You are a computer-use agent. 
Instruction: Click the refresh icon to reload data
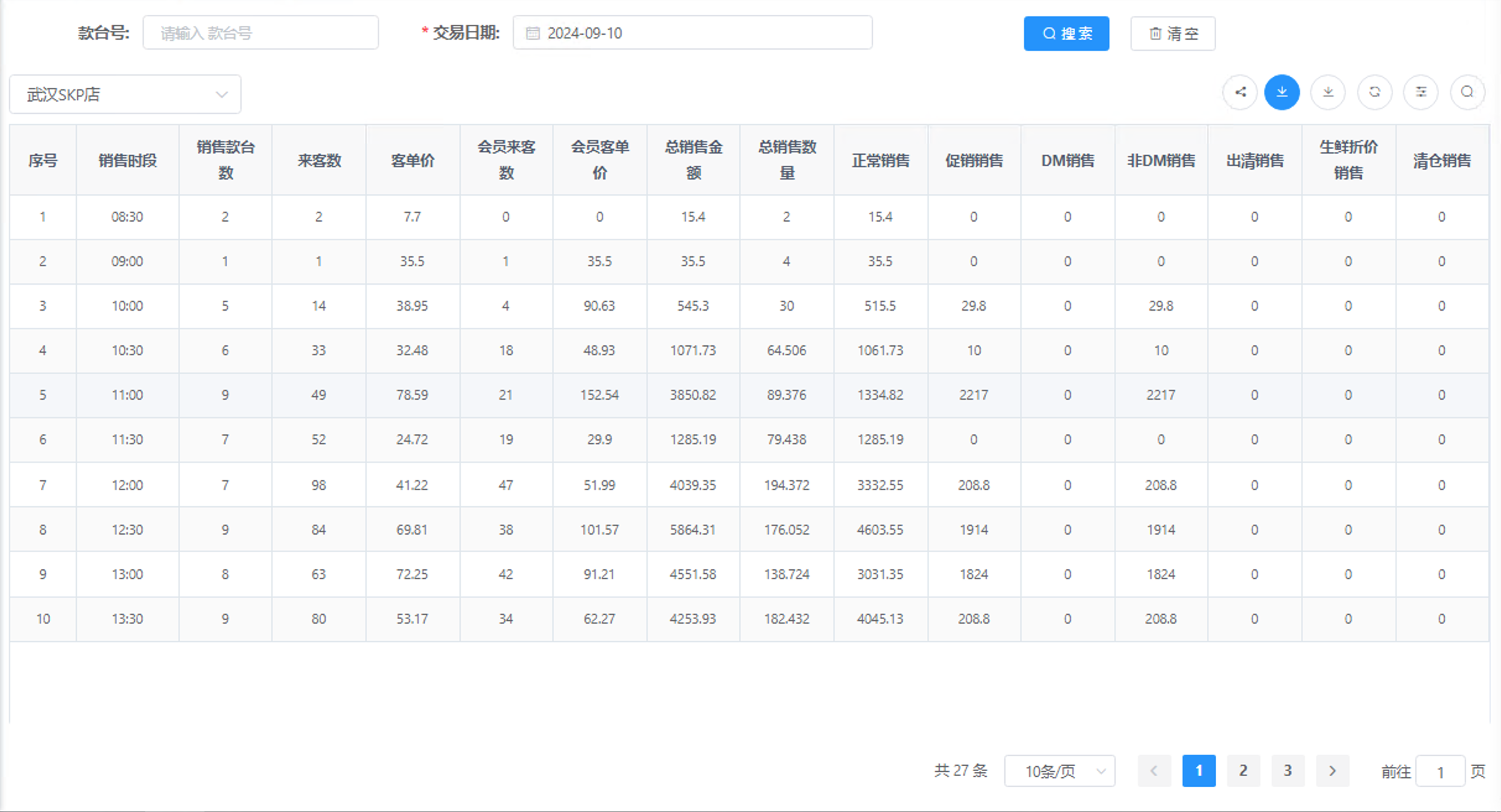coord(1375,92)
